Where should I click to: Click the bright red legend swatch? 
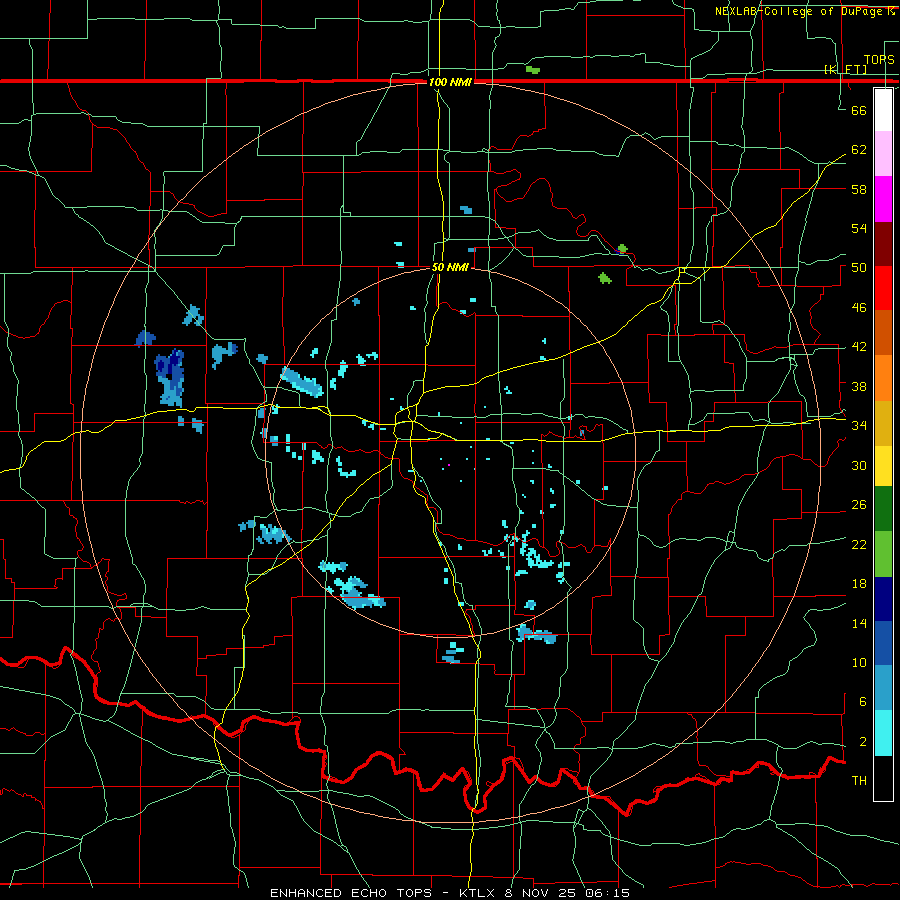click(x=883, y=288)
